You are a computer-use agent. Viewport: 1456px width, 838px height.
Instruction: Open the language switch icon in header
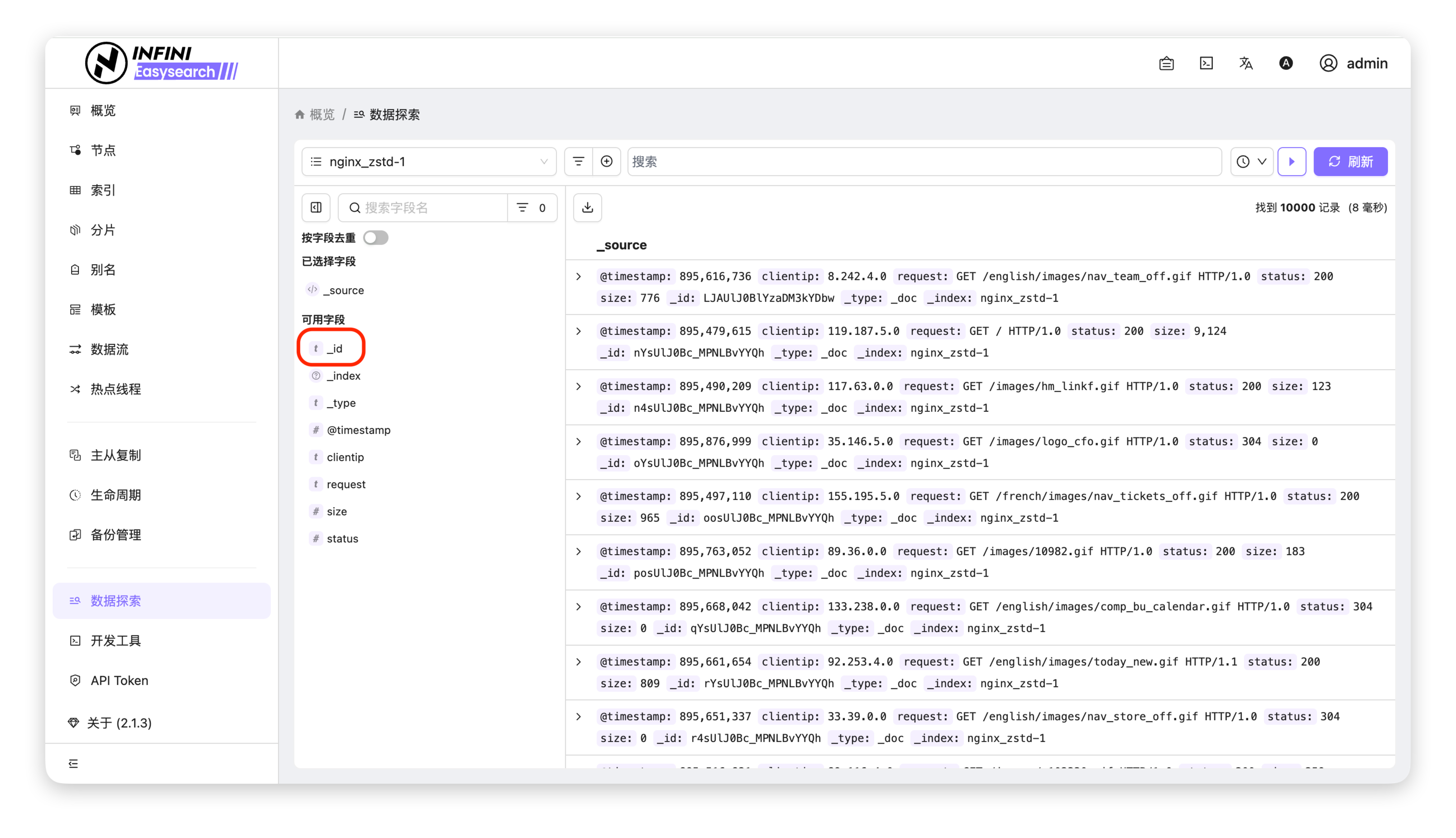(x=1246, y=63)
